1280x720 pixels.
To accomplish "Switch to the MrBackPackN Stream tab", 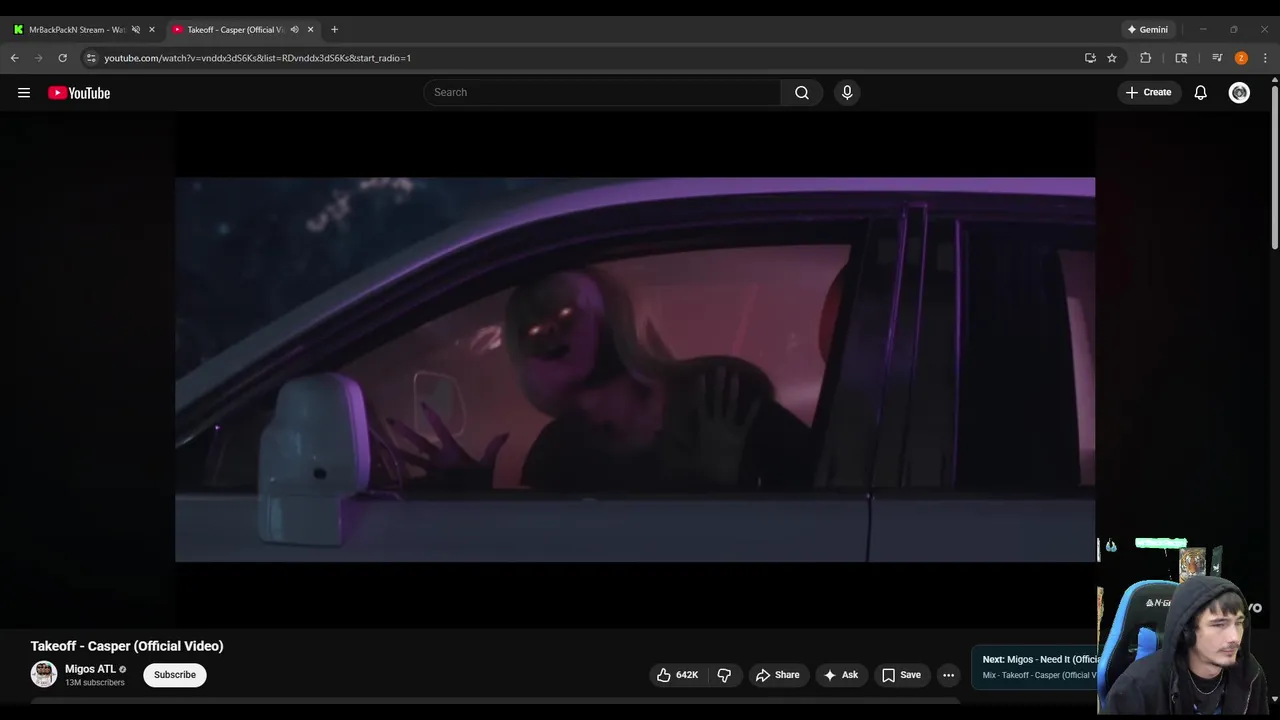I will coord(75,29).
